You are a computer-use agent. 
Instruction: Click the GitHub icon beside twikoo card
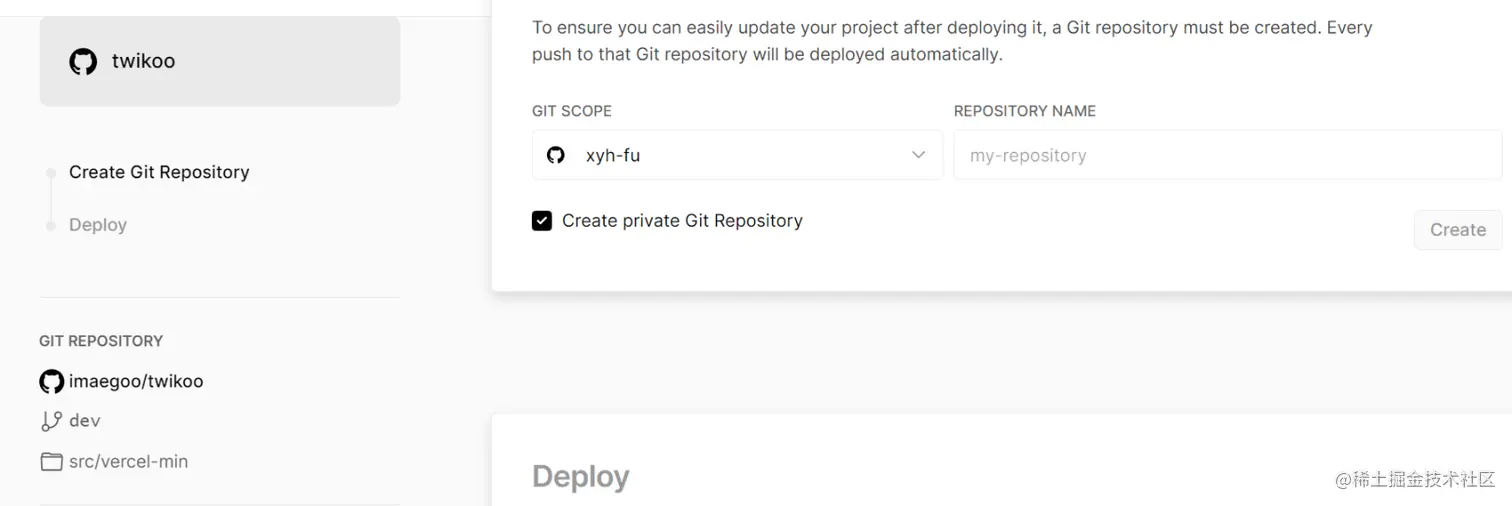pos(83,61)
